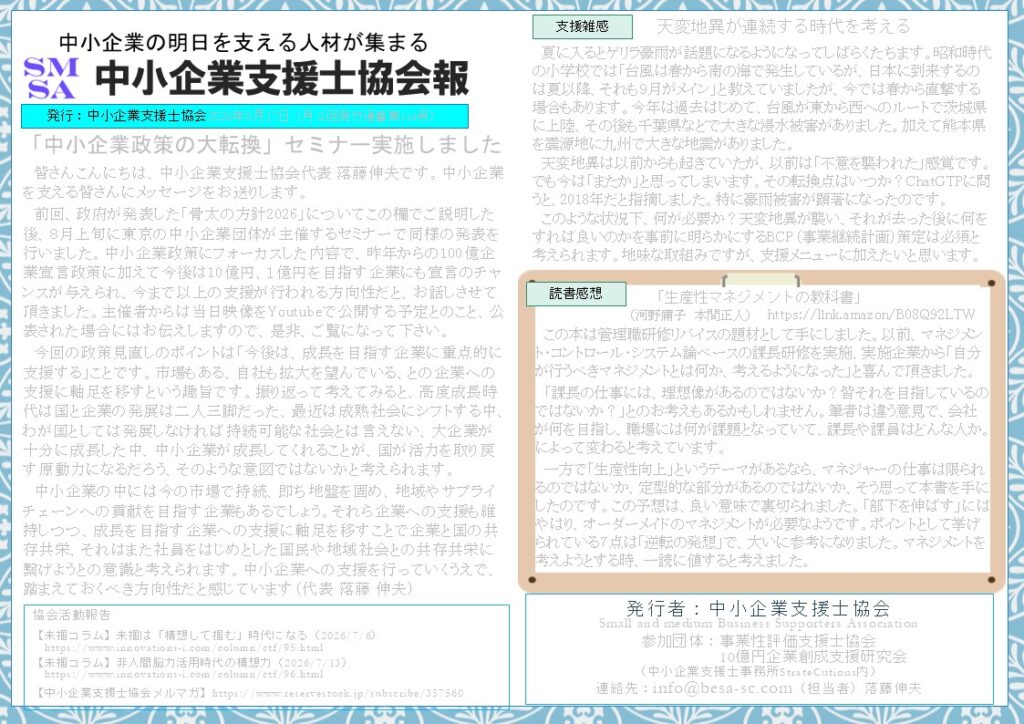Screen dimensions: 1024x724
Task: Click the tagline 中小企業の明日を支える人材が集まる
Action: point(244,42)
